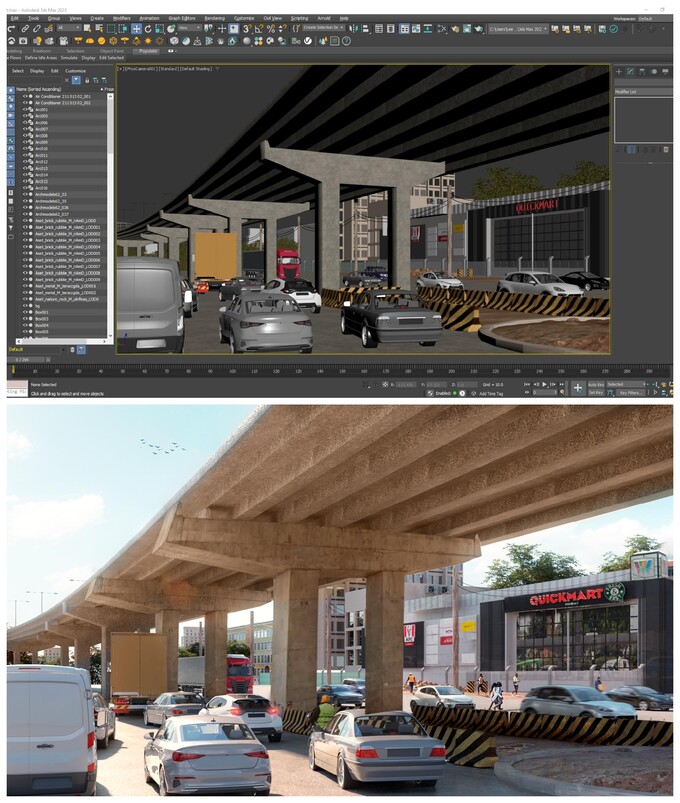Open the selection filter All dropdown
This screenshot has width=680, height=803.
click(68, 29)
